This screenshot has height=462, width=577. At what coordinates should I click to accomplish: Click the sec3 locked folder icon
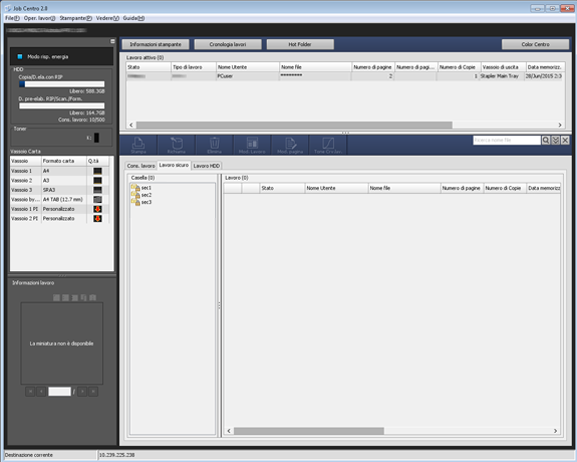point(135,202)
